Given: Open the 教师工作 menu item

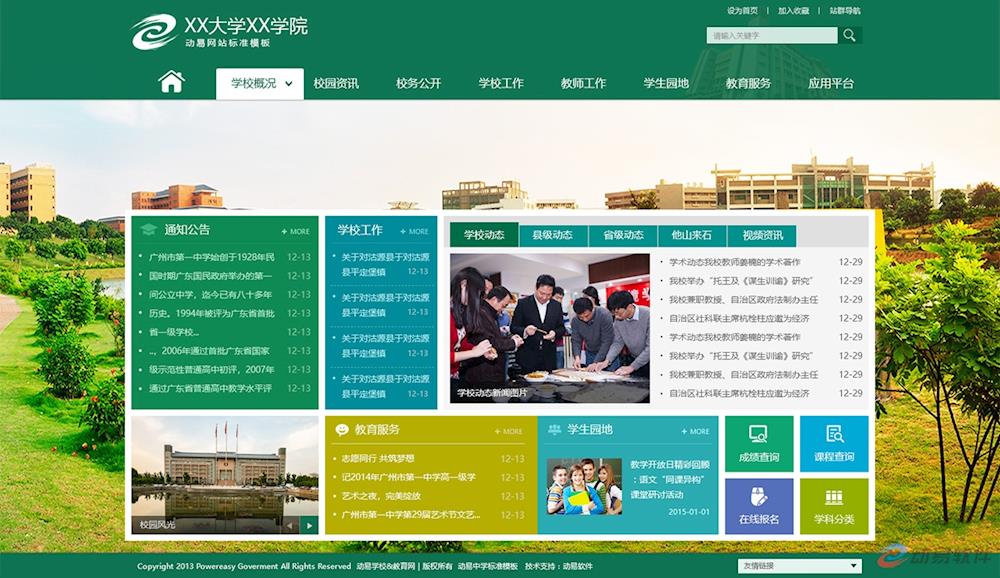Looking at the screenshot, I should [x=583, y=84].
